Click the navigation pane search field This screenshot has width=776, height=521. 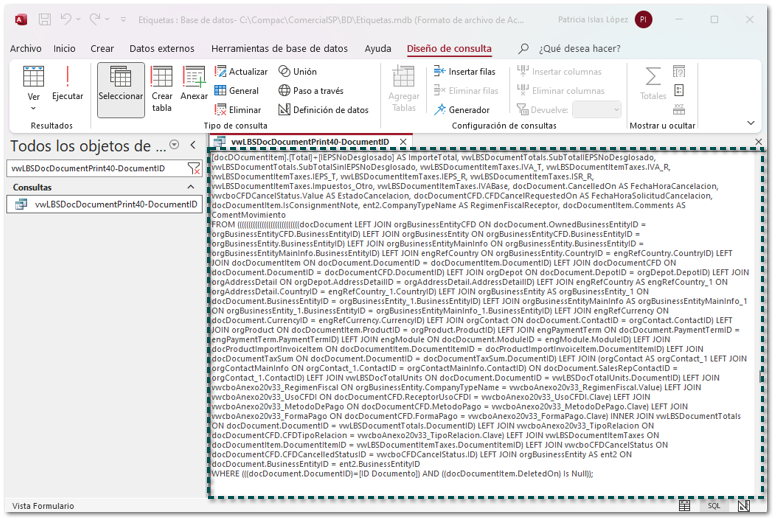(95, 168)
